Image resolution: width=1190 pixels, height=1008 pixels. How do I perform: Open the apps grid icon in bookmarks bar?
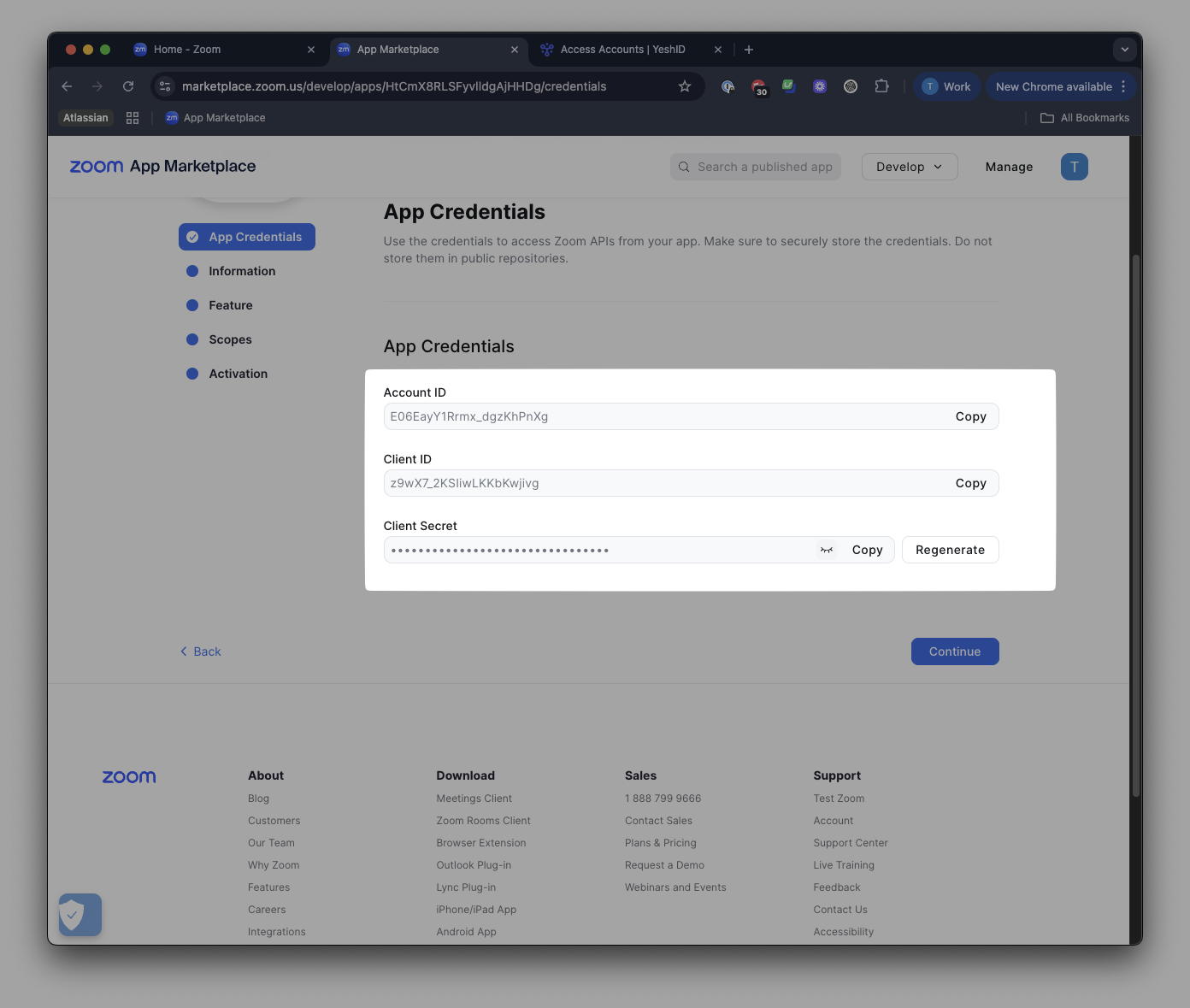coord(133,118)
